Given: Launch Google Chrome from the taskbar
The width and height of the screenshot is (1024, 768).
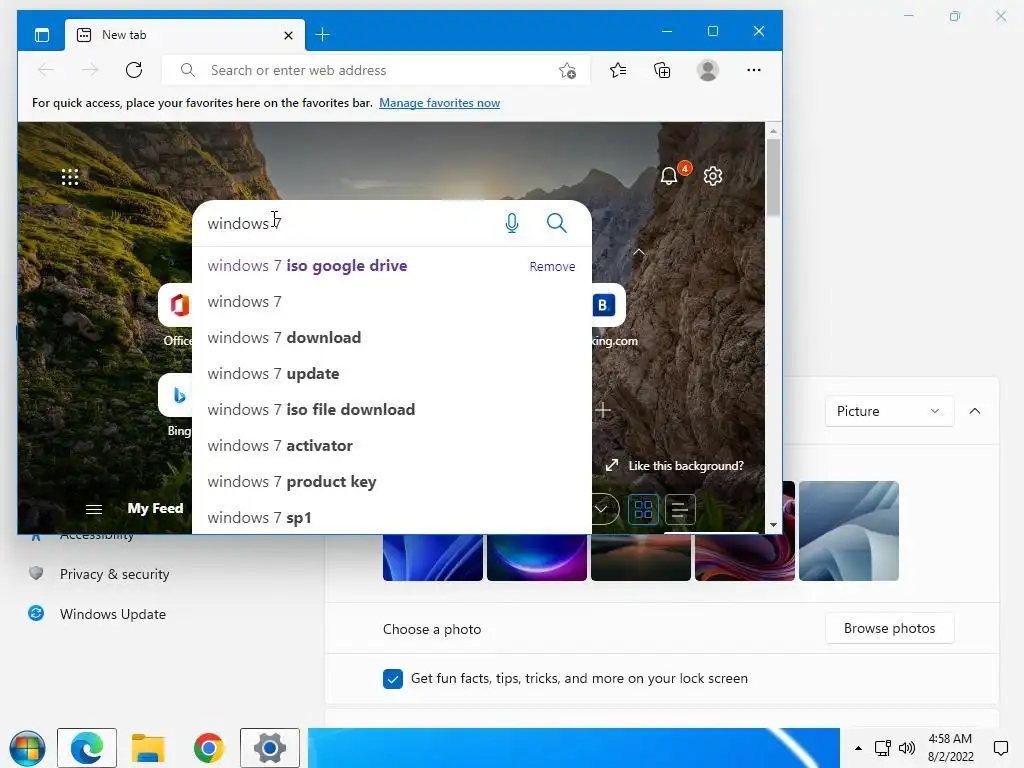Looking at the screenshot, I should pos(209,748).
